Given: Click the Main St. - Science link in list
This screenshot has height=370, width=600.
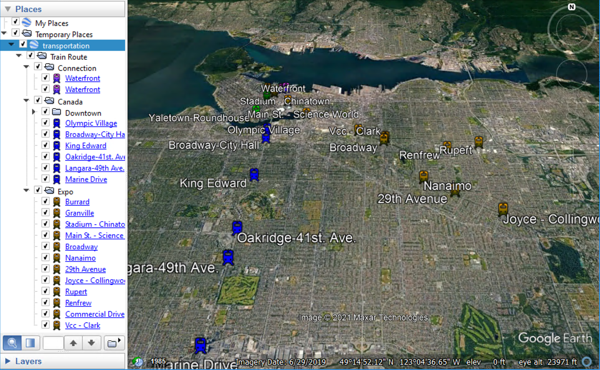Looking at the screenshot, I should tap(95, 235).
